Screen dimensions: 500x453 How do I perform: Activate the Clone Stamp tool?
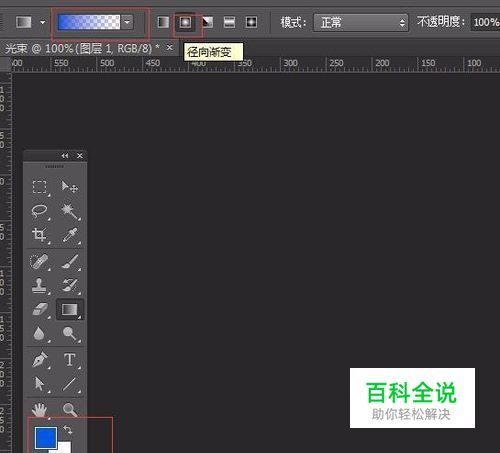coord(39,286)
